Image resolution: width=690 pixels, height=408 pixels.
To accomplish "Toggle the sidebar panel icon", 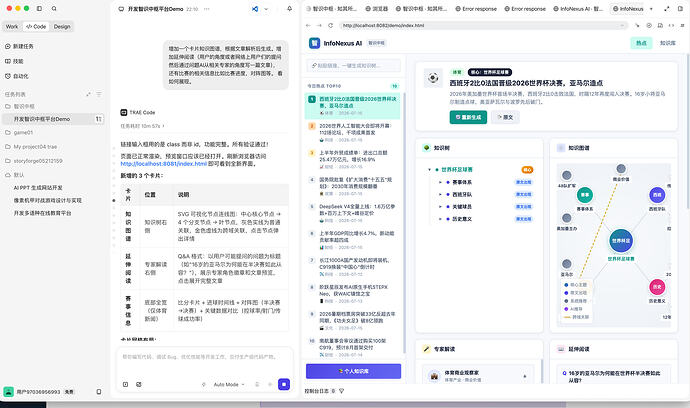I will pyautogui.click(x=39, y=8).
